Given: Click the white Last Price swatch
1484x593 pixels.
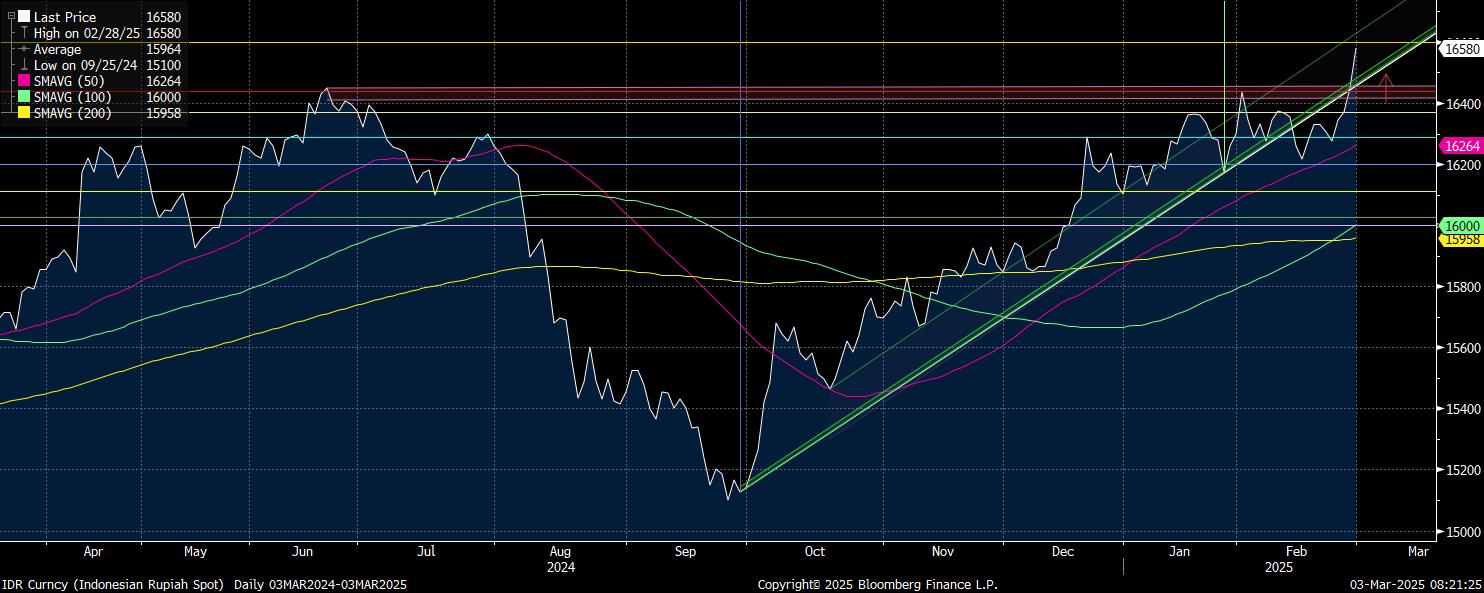Looking at the screenshot, I should tap(24, 17).
